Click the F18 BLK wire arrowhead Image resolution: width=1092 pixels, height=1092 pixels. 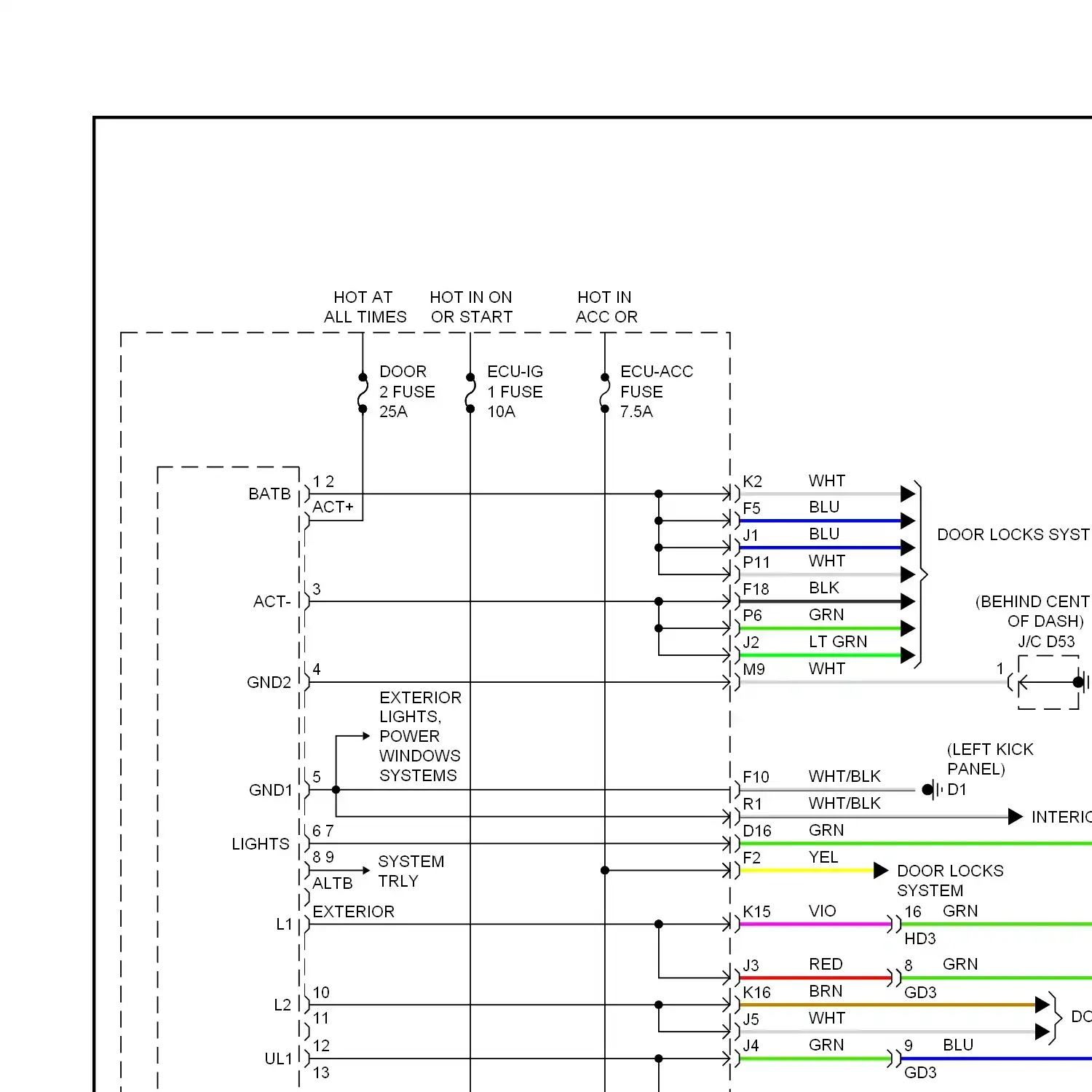pyautogui.click(x=908, y=602)
